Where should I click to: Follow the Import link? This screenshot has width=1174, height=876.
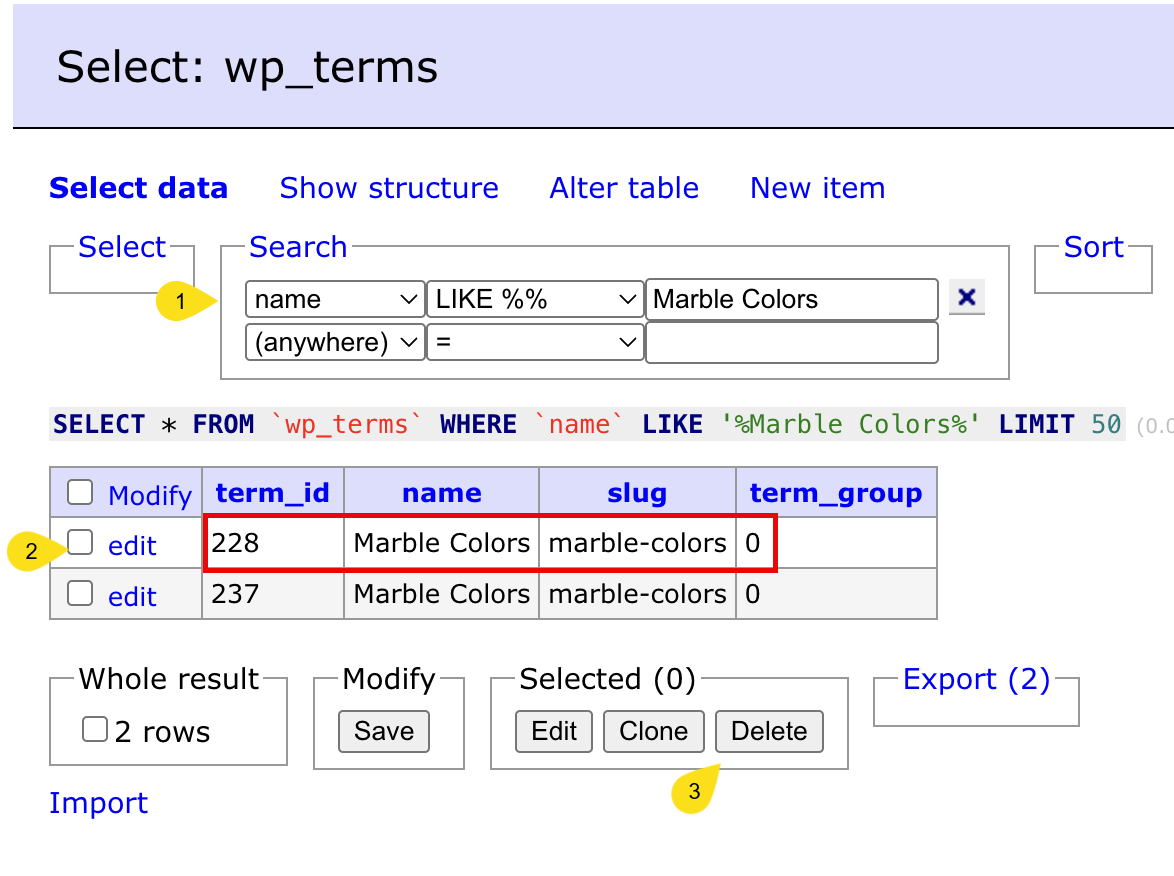coord(98,803)
